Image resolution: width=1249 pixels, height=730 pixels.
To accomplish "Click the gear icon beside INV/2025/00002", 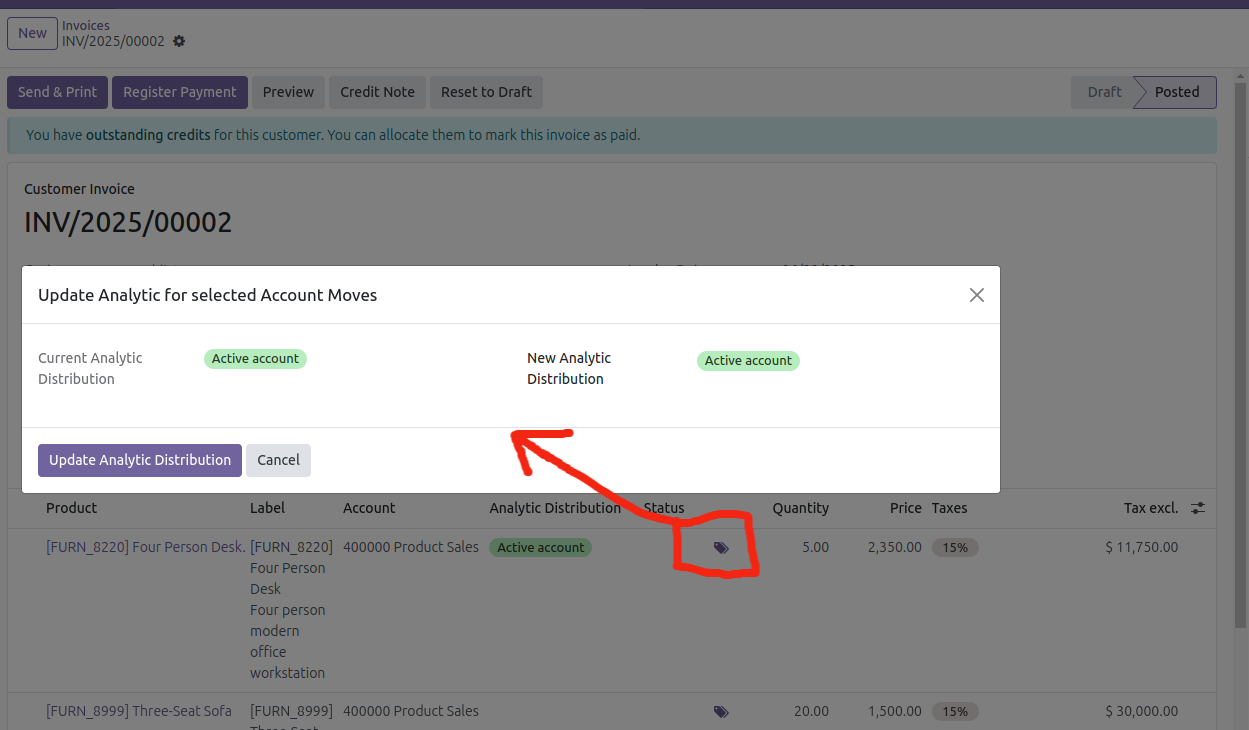I will tap(179, 41).
